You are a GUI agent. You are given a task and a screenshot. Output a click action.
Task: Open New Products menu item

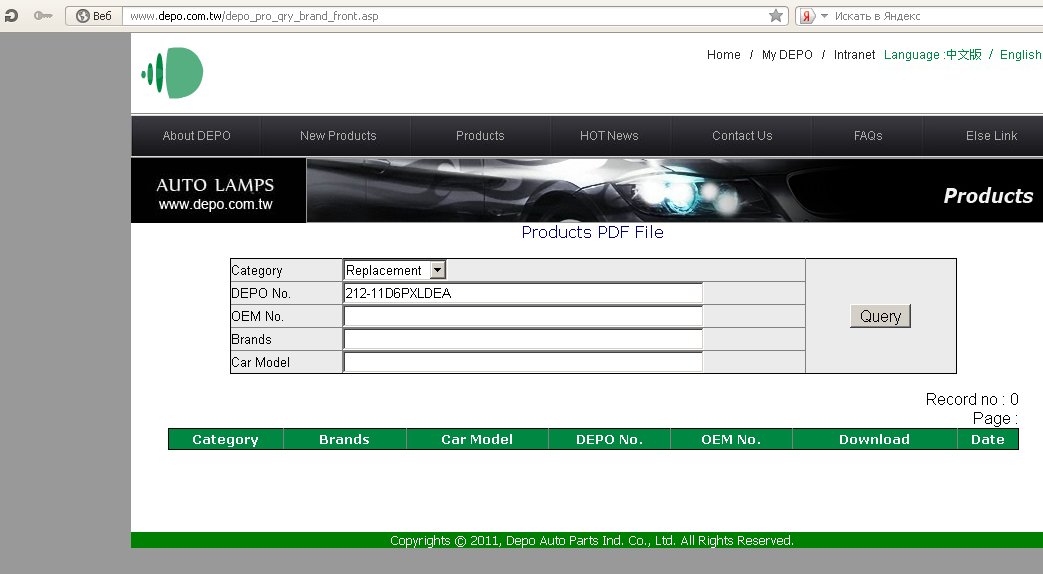point(338,136)
